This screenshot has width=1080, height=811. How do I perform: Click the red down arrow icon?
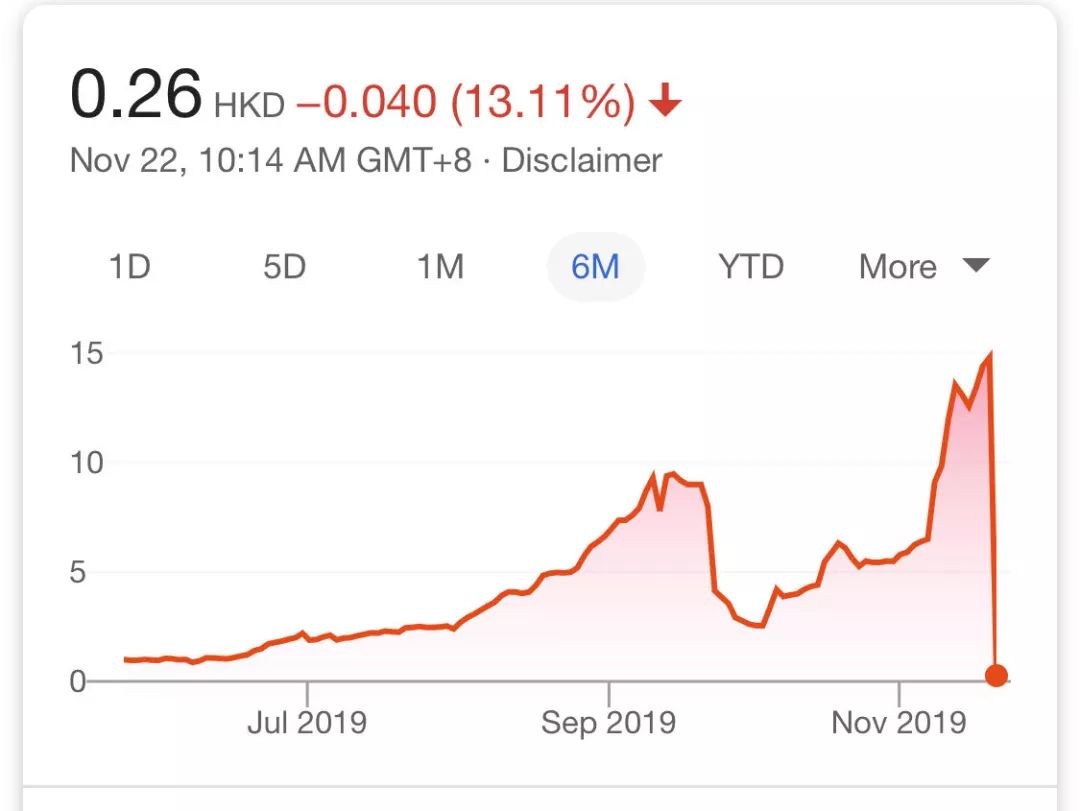(665, 101)
